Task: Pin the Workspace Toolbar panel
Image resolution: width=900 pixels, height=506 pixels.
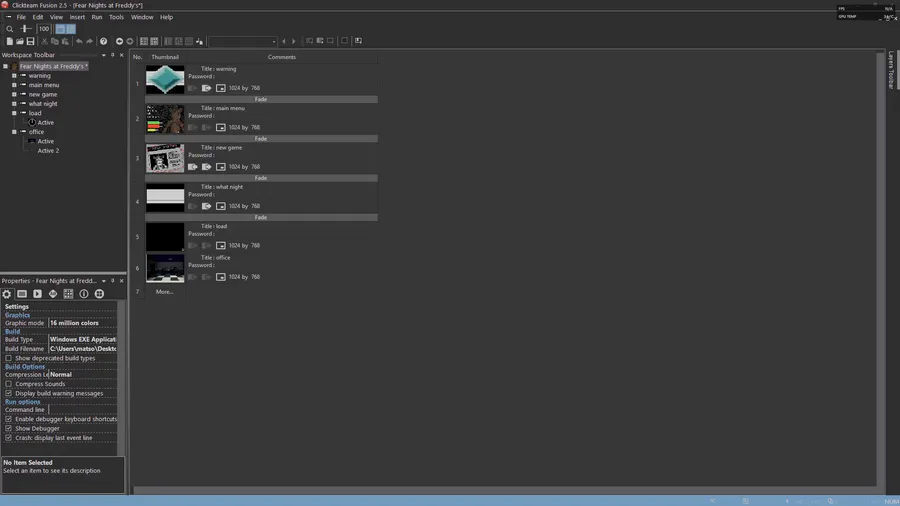Action: pyautogui.click(x=112, y=55)
